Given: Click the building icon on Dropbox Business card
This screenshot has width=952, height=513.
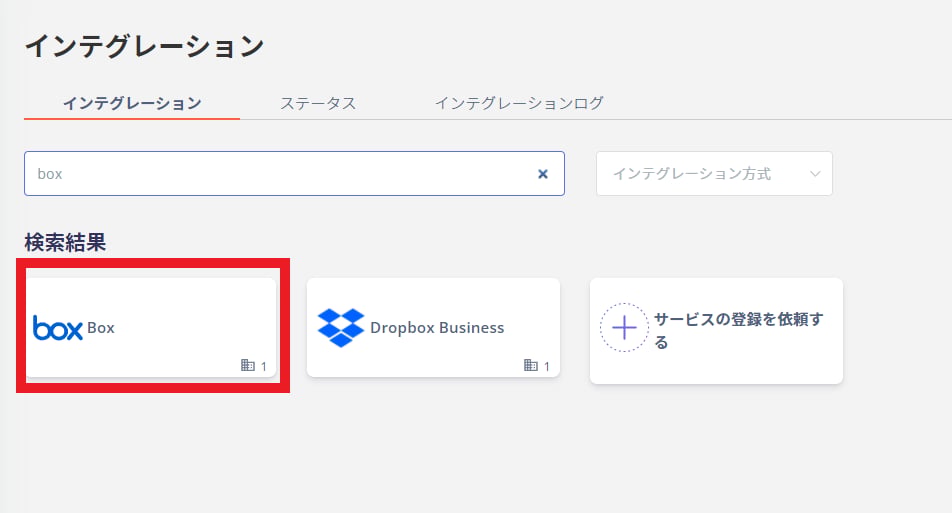Looking at the screenshot, I should (x=531, y=365).
